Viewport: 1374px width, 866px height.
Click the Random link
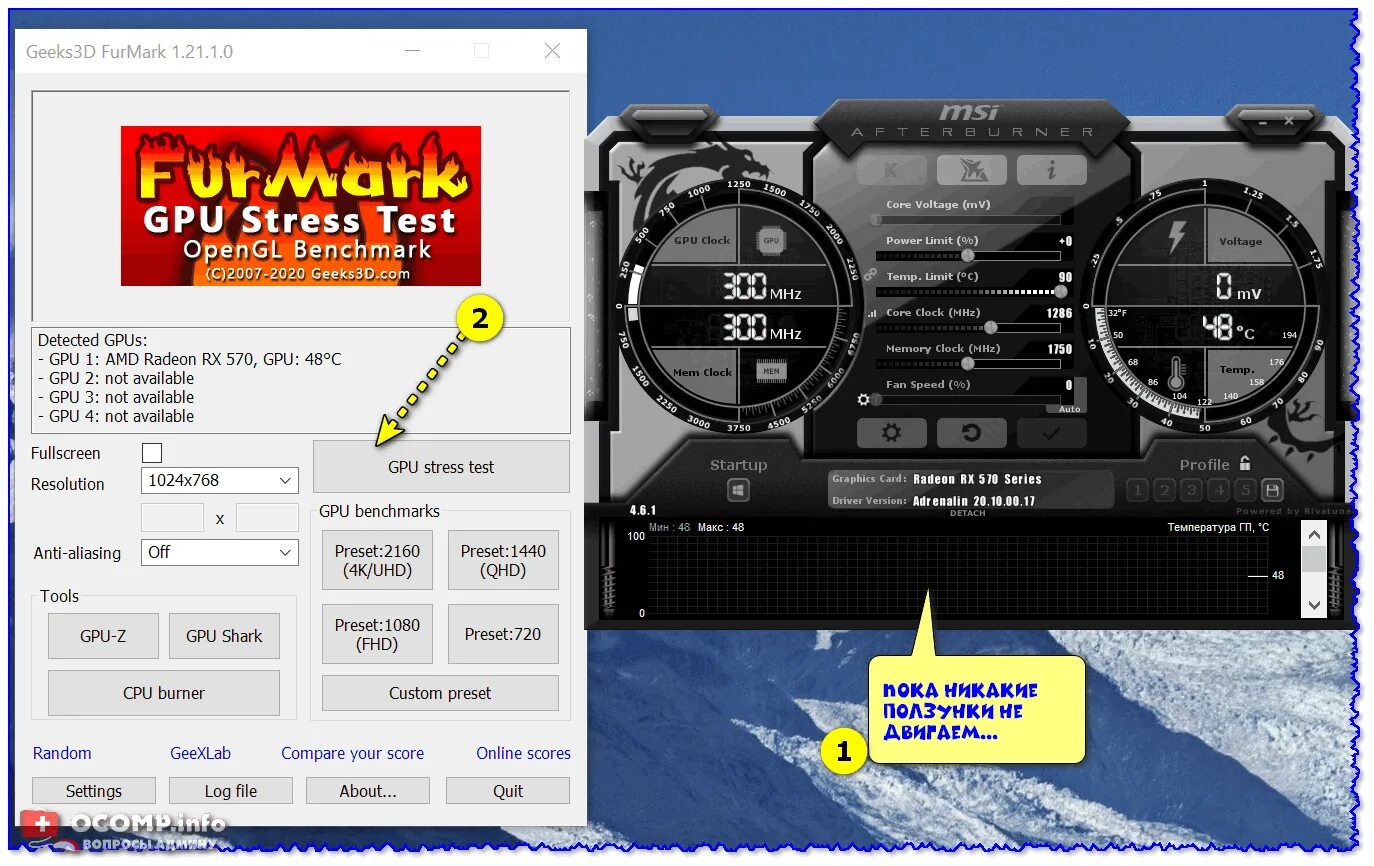click(62, 753)
